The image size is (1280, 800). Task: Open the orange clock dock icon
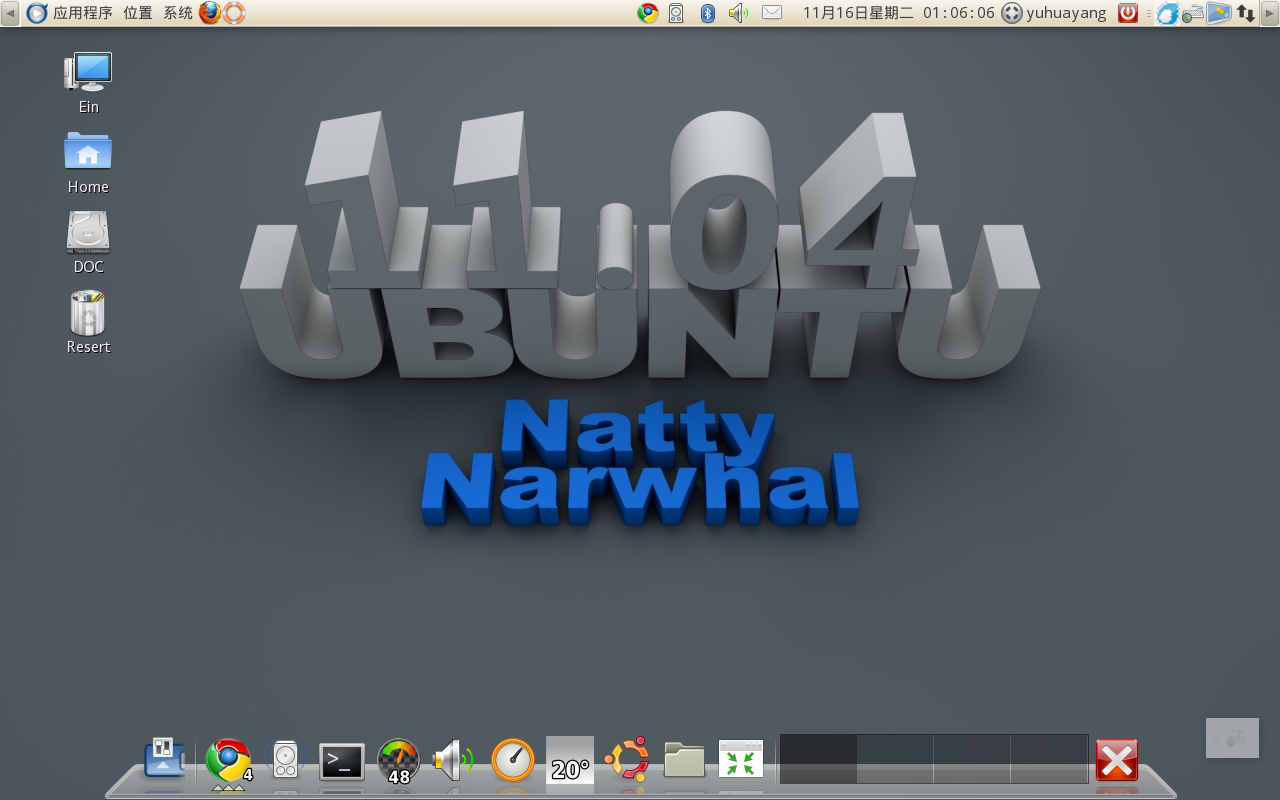[x=513, y=760]
